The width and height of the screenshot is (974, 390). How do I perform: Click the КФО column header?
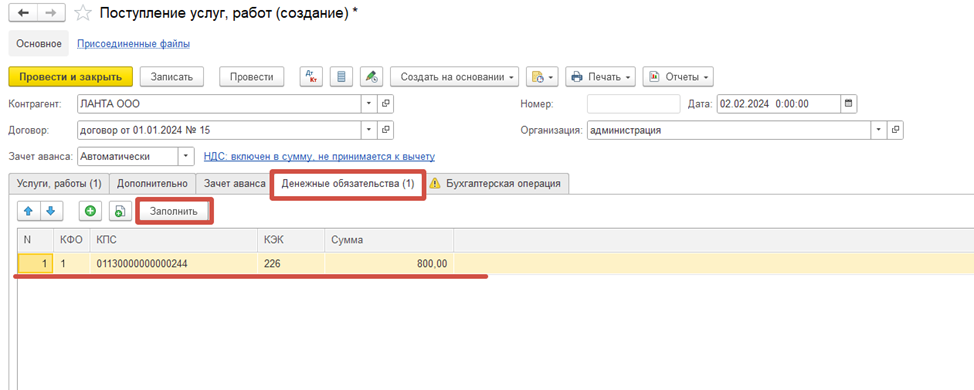pos(72,240)
